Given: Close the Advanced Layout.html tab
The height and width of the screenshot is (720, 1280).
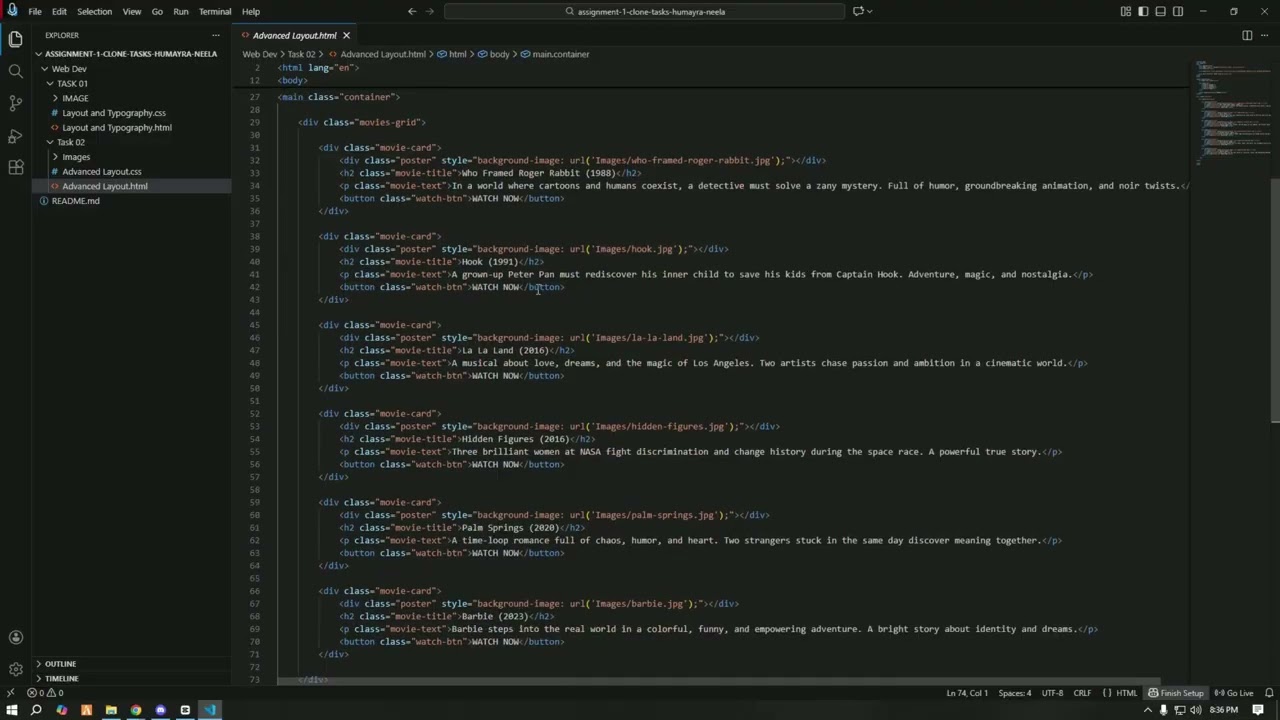Looking at the screenshot, I should (x=346, y=35).
